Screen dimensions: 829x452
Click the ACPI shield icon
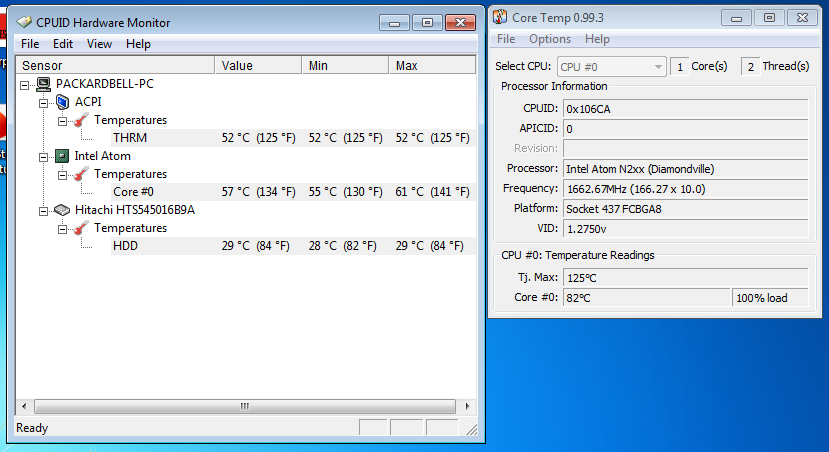[x=62, y=102]
